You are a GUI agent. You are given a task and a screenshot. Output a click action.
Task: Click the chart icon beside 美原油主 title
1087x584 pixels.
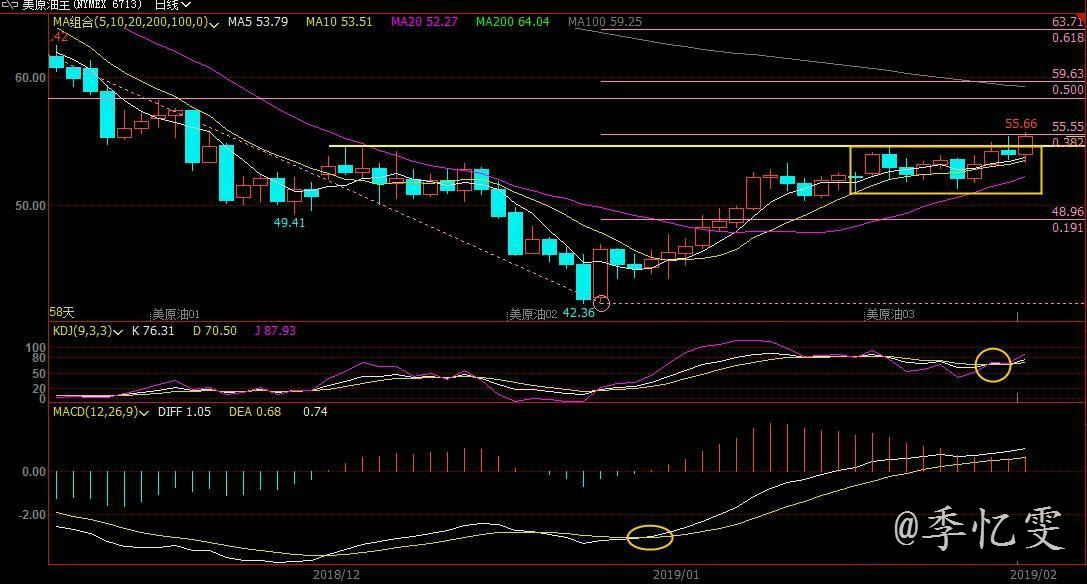(8, 5)
